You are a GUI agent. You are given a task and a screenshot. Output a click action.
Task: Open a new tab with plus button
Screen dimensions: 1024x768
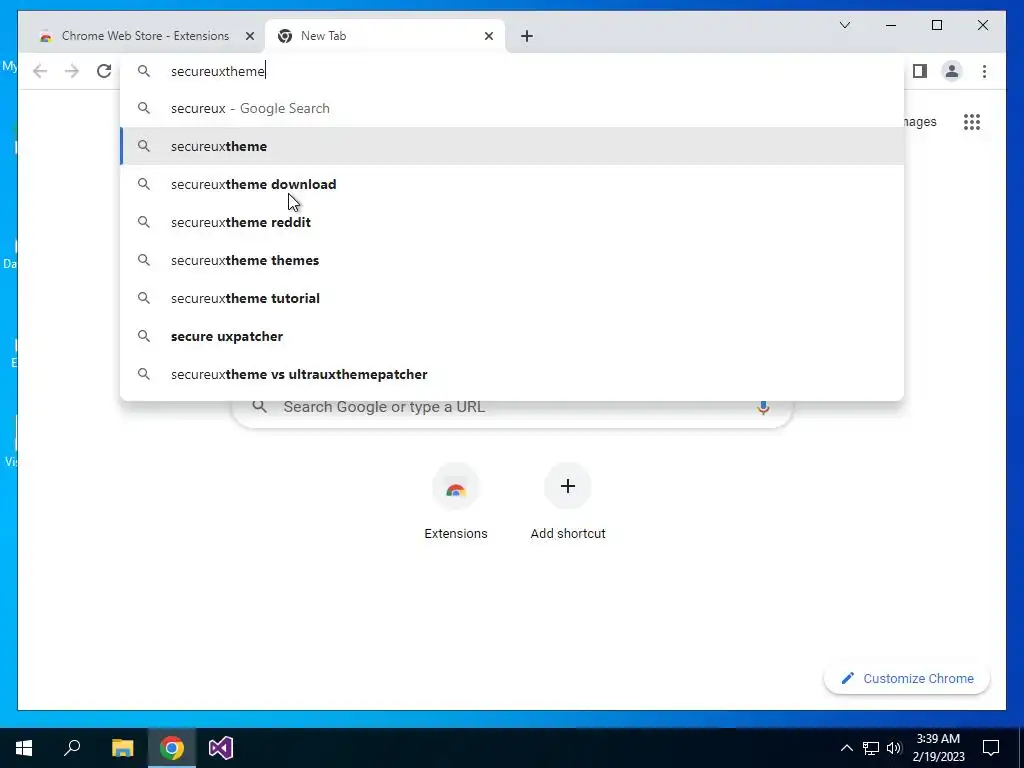tap(527, 36)
